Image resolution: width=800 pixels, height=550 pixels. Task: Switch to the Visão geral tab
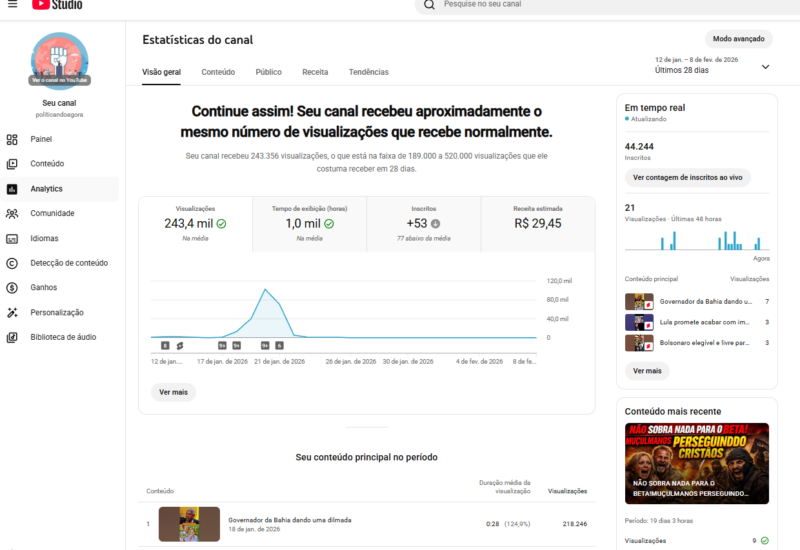pos(161,72)
